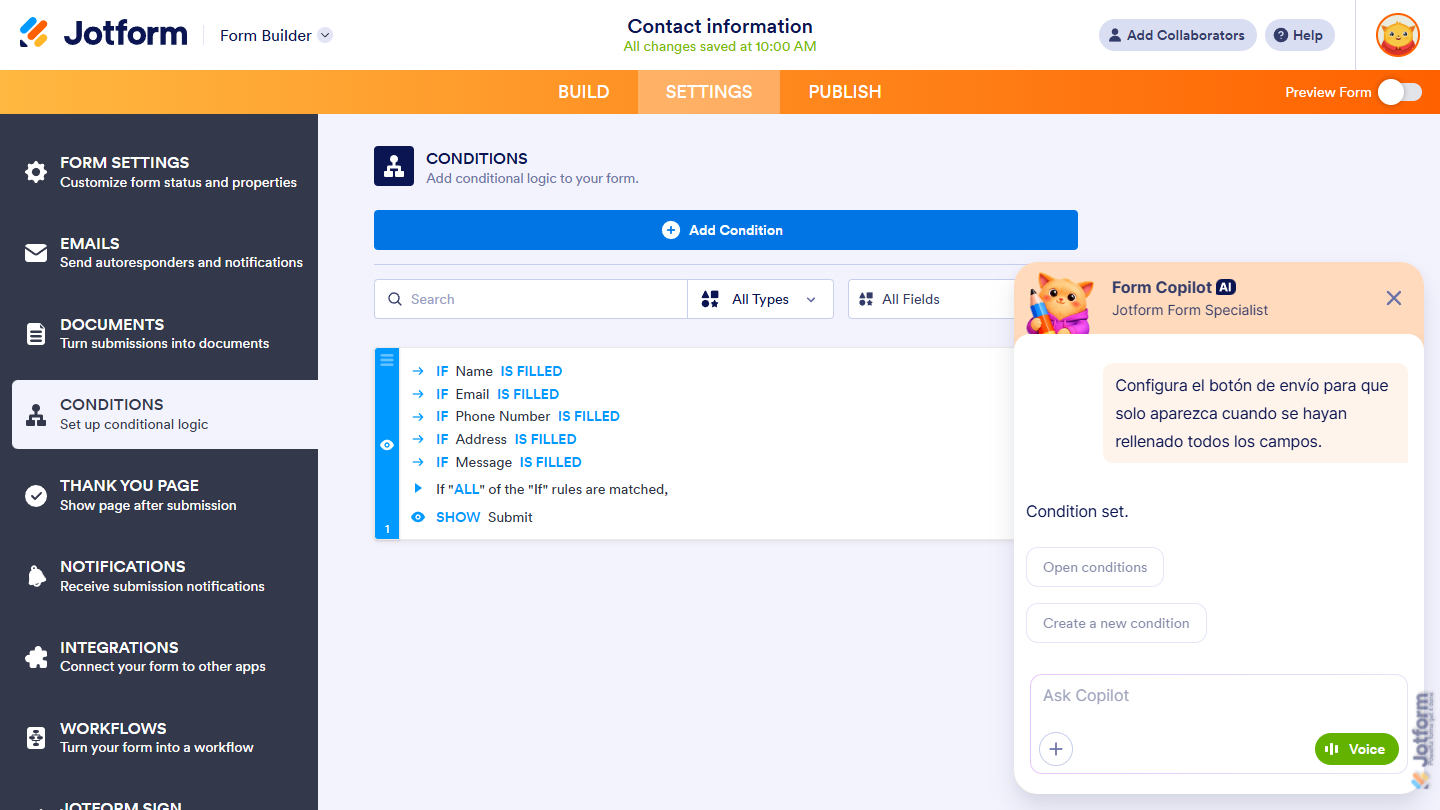
Task: Select the Emails sidebar icon
Action: [x=36, y=252]
